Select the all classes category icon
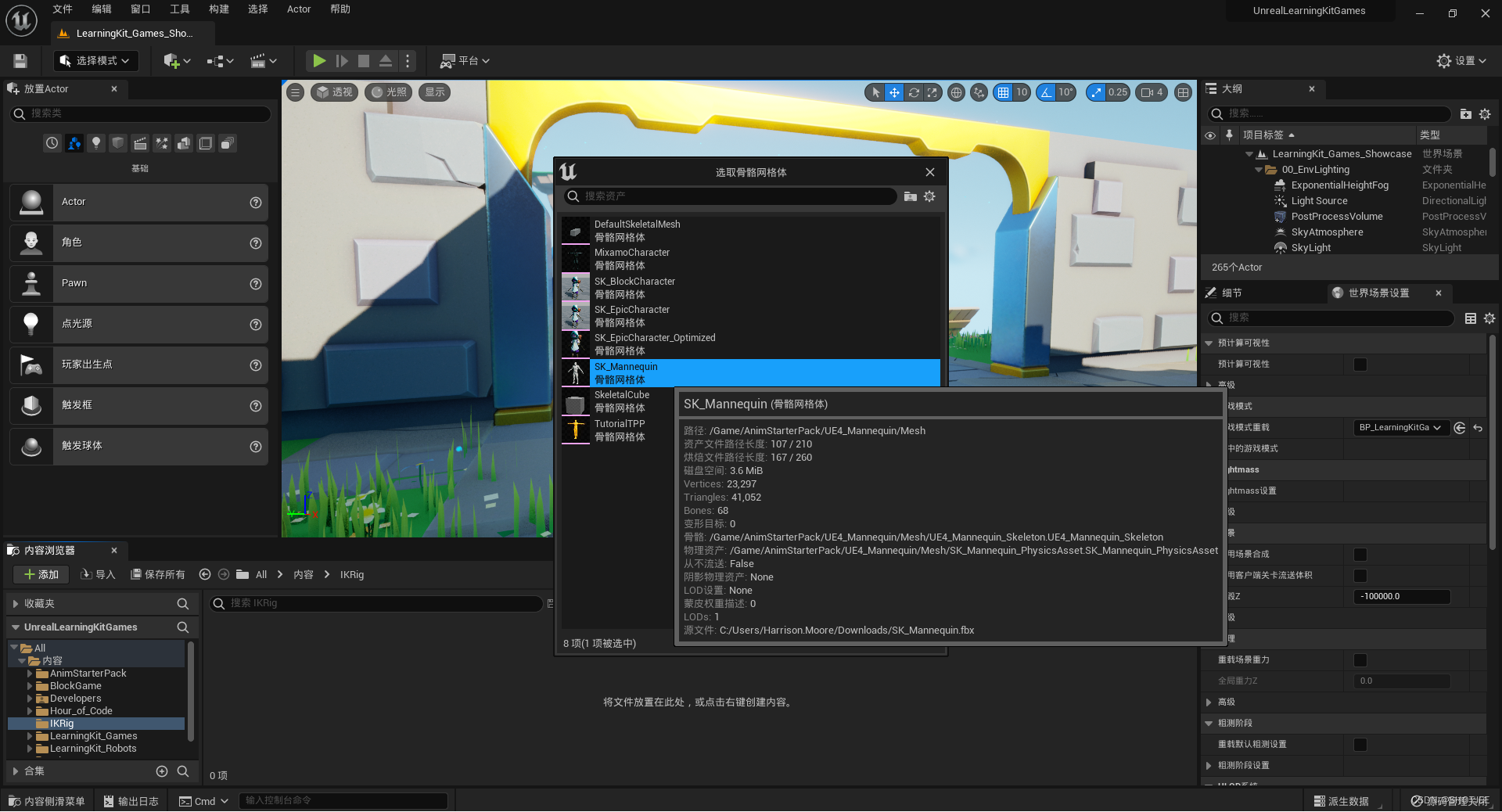The height and width of the screenshot is (812, 1502). 228,143
